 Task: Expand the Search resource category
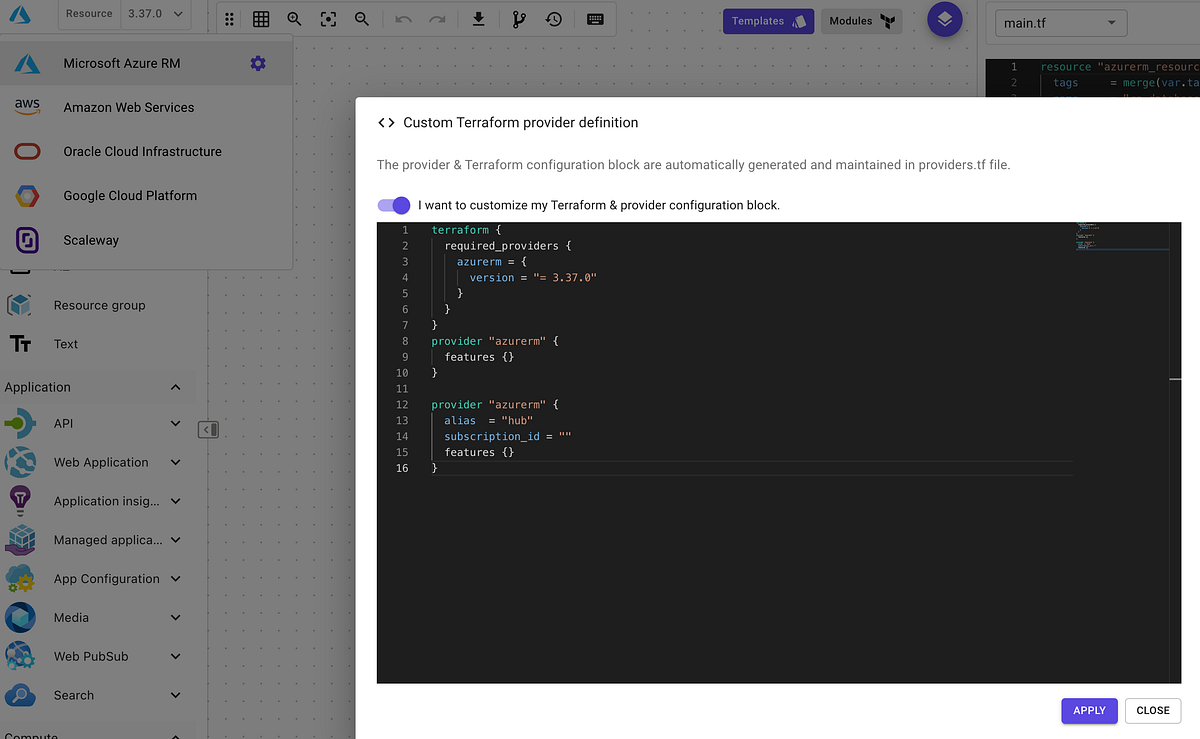175,695
